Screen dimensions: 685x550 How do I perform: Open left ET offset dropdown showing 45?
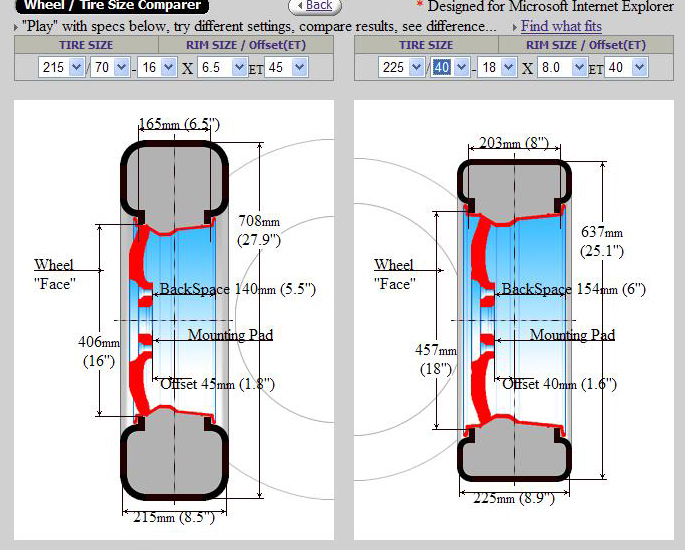point(286,67)
